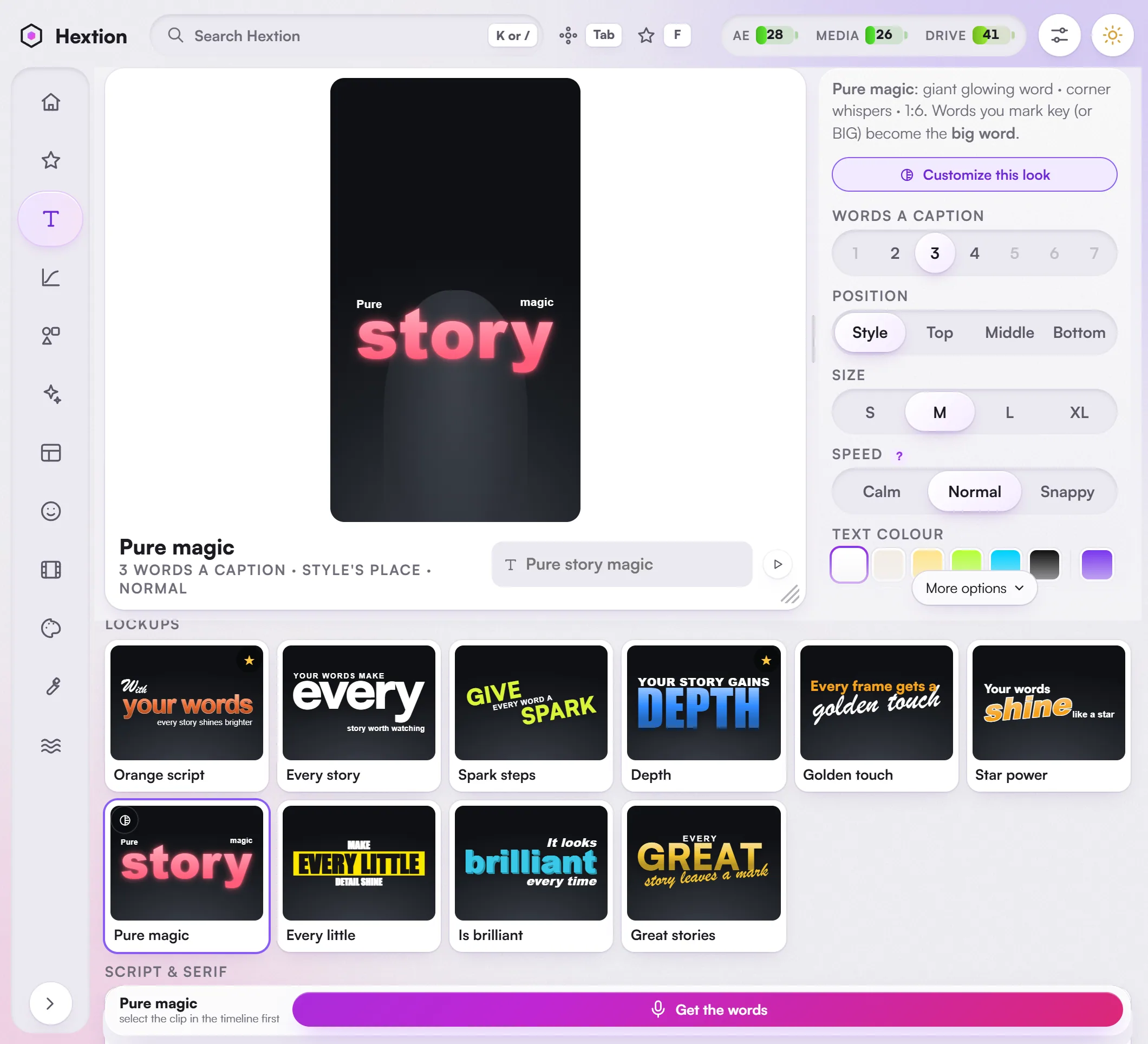The width and height of the screenshot is (1148, 1044).
Task: Open the sparkles effects icon in sidebar
Action: 51,394
